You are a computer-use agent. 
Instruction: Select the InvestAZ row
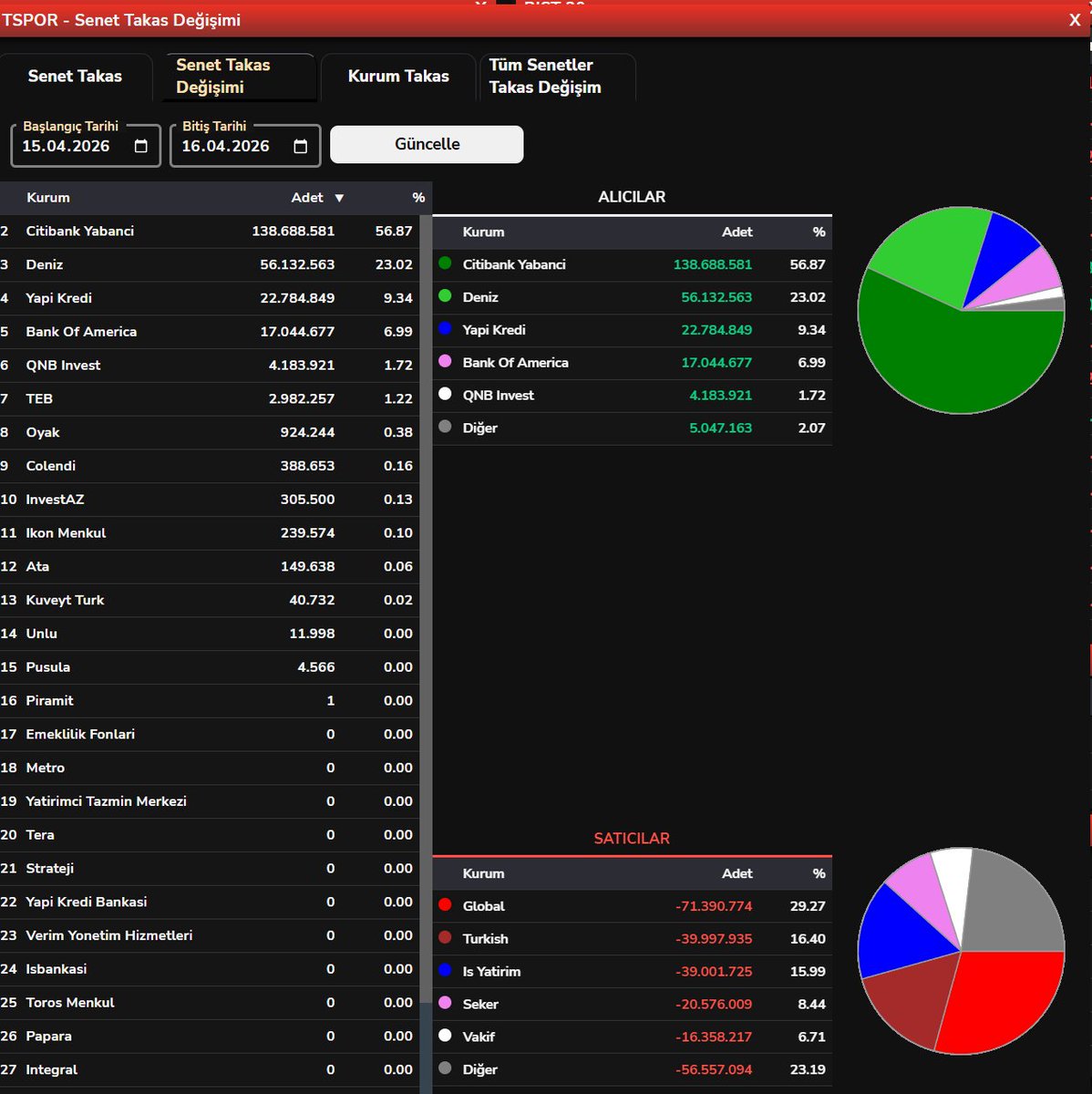tap(210, 500)
